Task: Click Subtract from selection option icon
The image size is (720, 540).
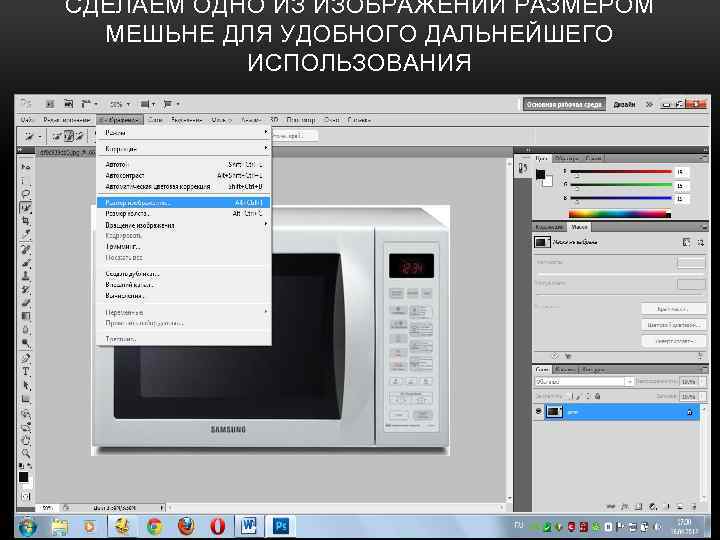Action: pyautogui.click(x=79, y=136)
